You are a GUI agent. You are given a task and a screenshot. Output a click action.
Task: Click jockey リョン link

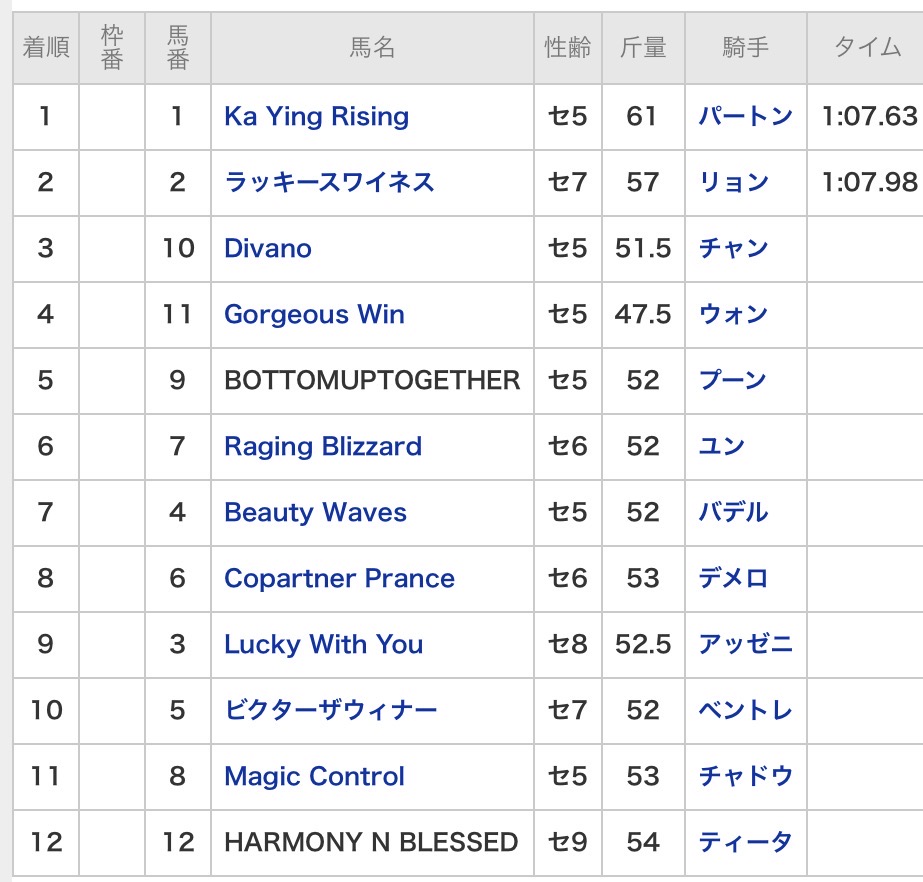[733, 182]
